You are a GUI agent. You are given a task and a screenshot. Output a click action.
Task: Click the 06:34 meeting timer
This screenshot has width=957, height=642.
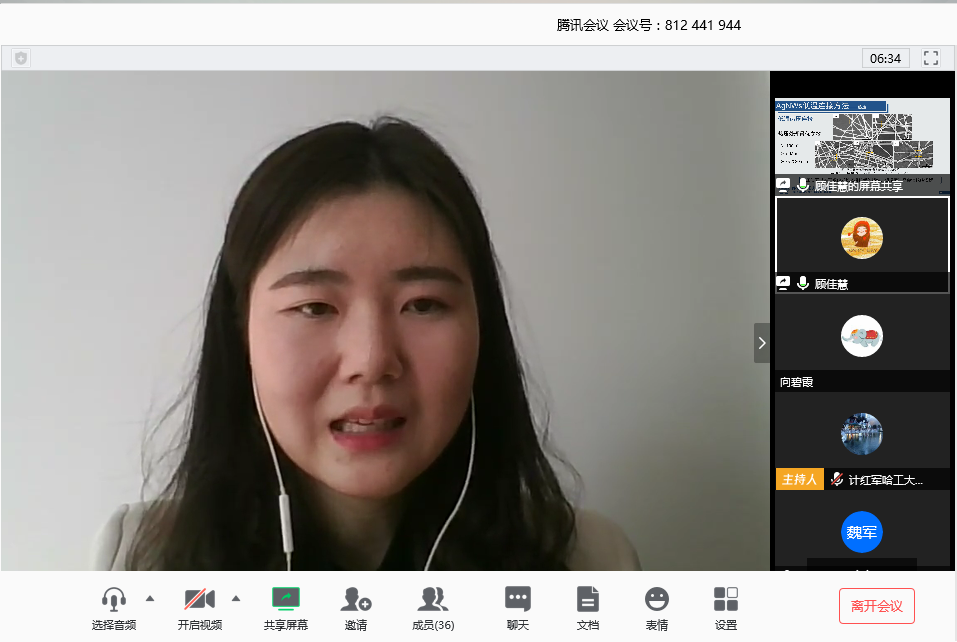coord(885,57)
